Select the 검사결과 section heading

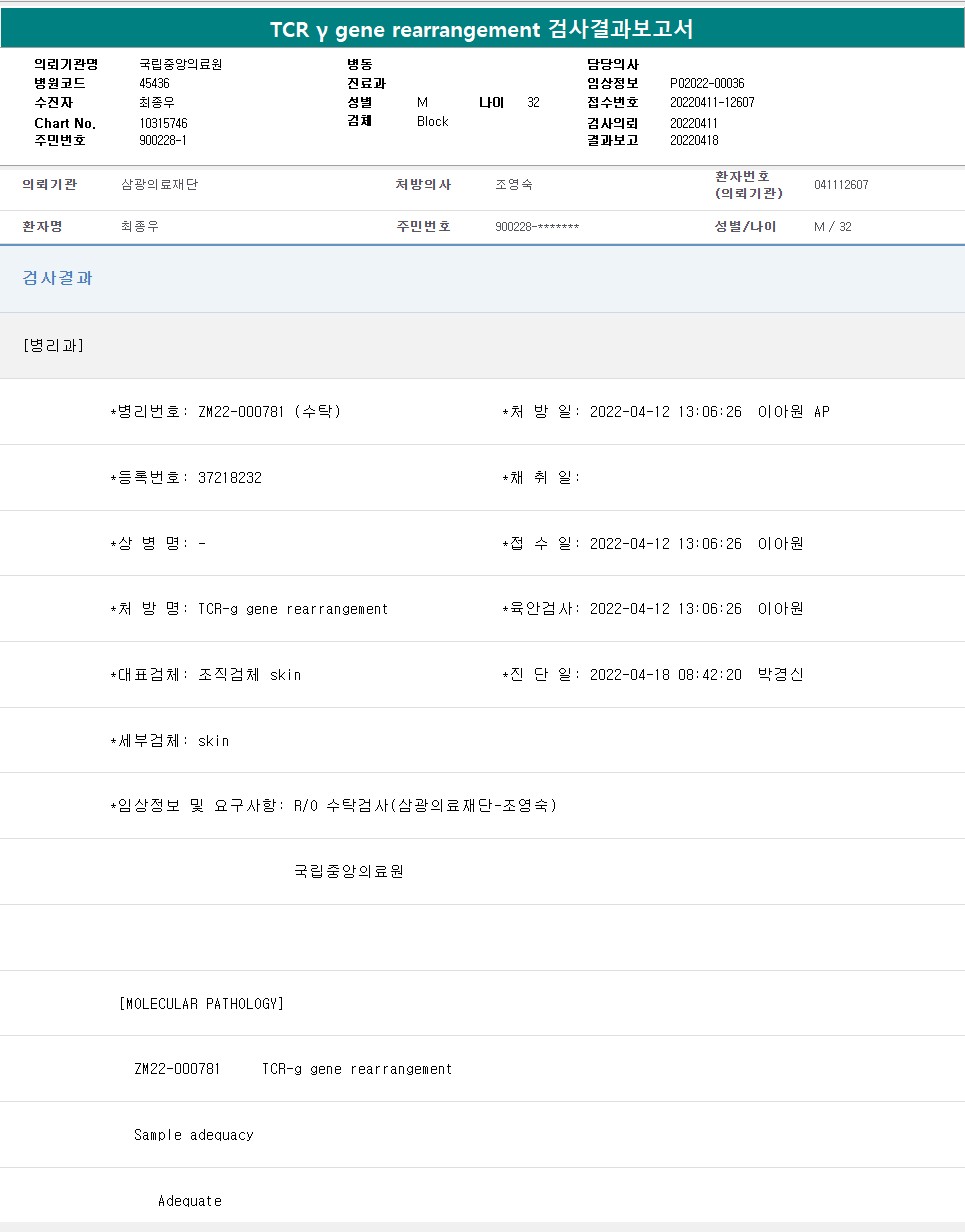58,278
